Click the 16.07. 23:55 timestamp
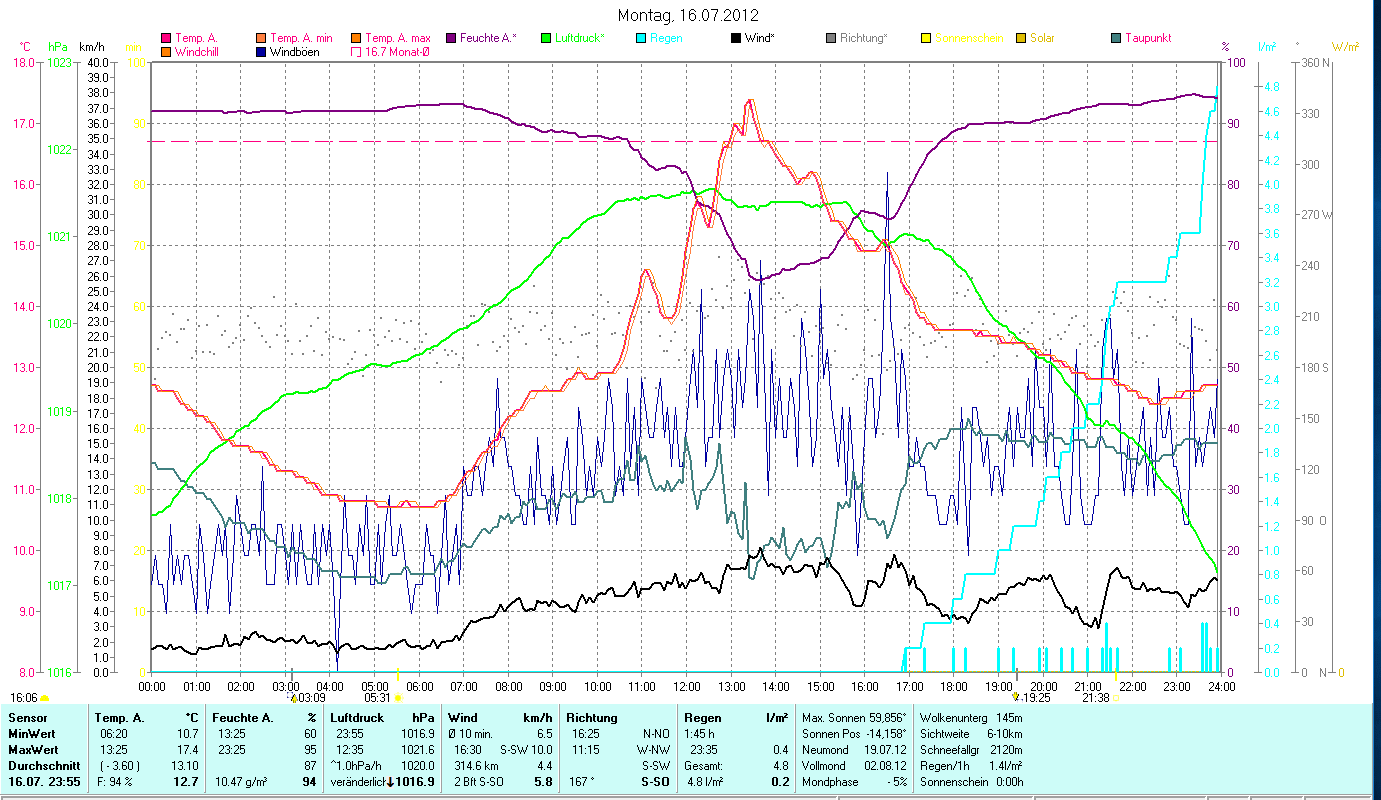The width and height of the screenshot is (1381, 800). 45,782
